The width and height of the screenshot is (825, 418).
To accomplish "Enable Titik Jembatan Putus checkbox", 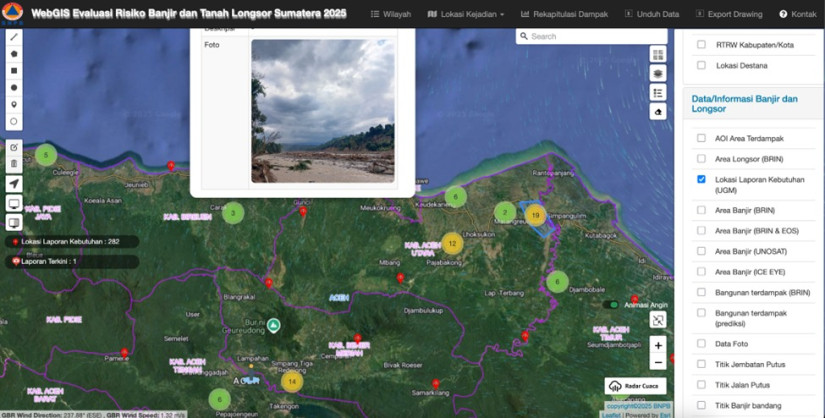I will pyautogui.click(x=701, y=364).
